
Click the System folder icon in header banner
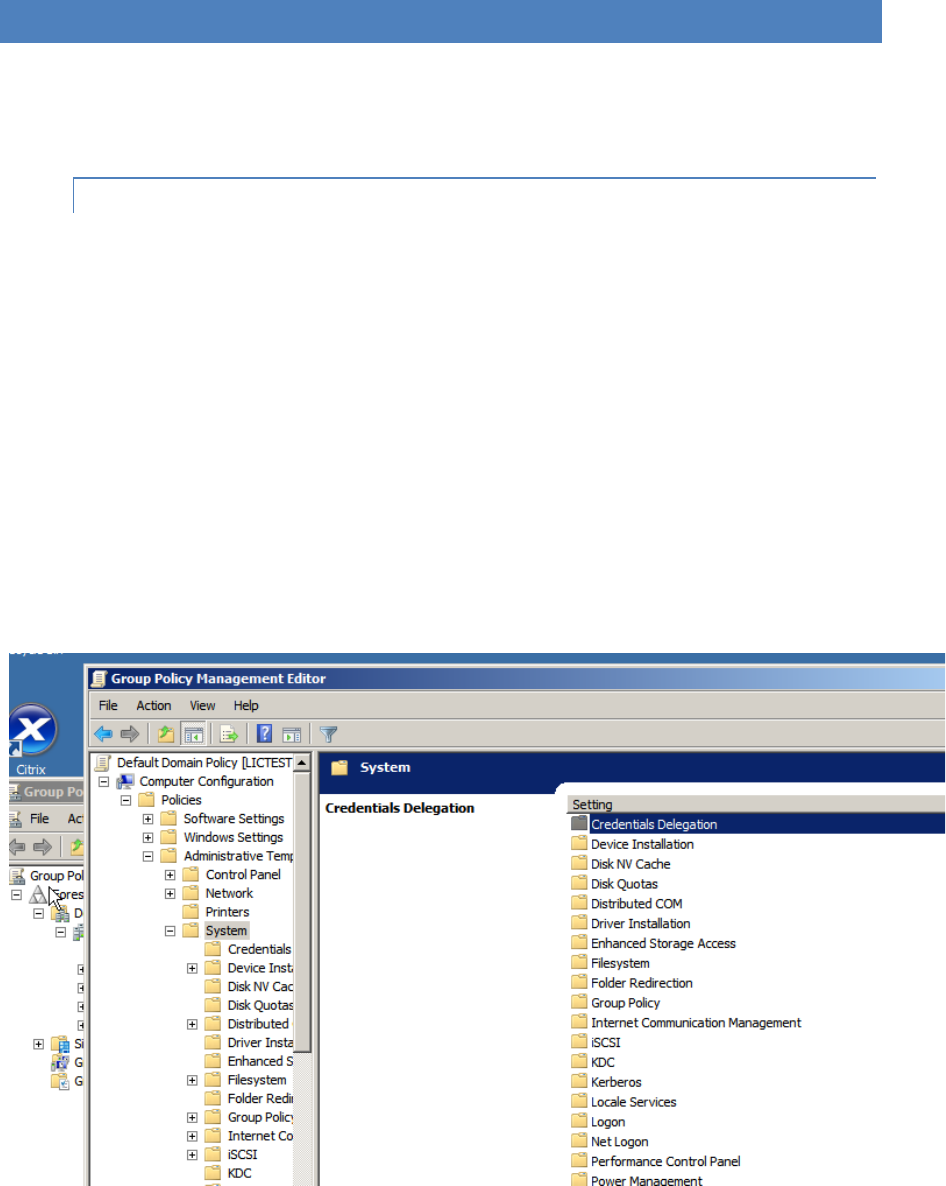point(340,767)
